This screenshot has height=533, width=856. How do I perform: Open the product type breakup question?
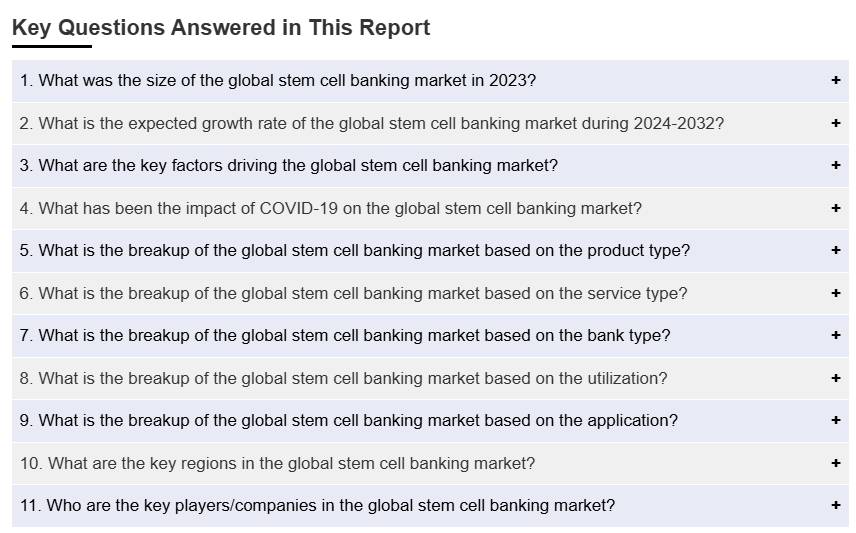pyautogui.click(x=354, y=250)
